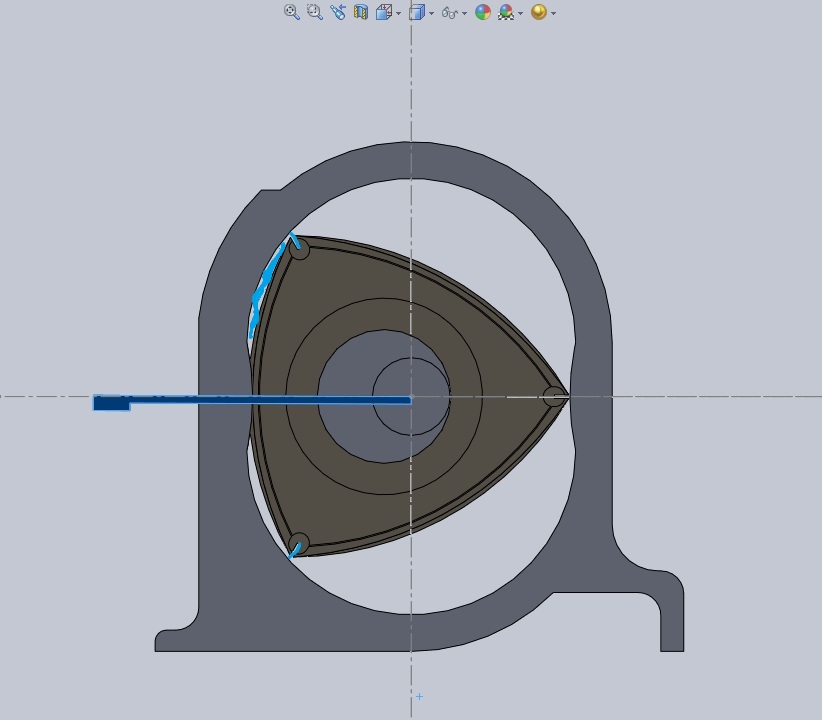Click the Edit Appearance color ball icon
This screenshot has height=720, width=822.
point(483,12)
